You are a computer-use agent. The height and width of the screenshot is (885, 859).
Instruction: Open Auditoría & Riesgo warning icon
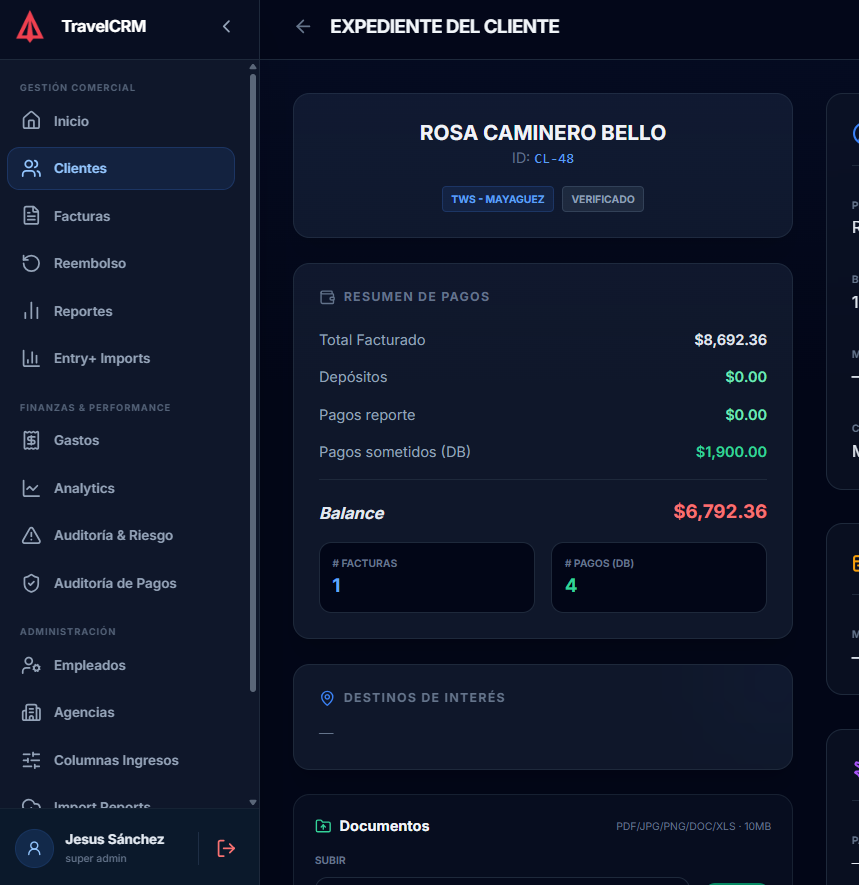pos(31,535)
